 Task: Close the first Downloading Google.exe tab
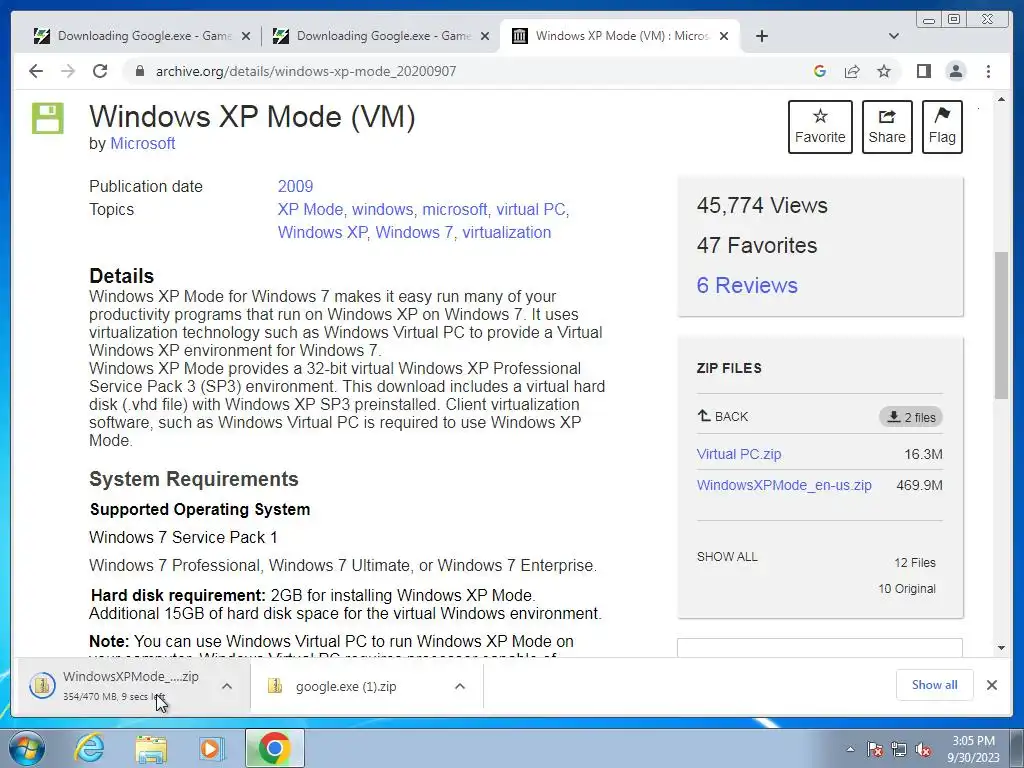tap(246, 37)
